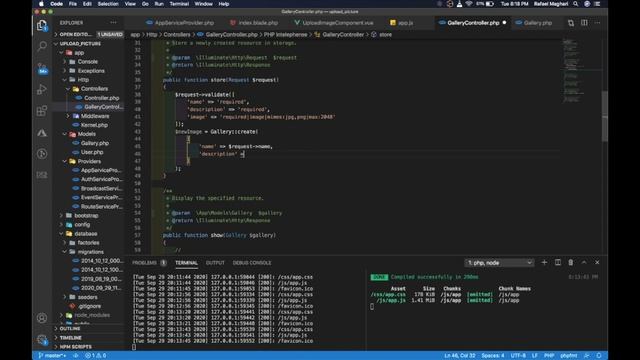Viewport: 640px width, 360px height.
Task: Select terminal from '1: php, node' dropdown
Action: click(x=500, y=262)
